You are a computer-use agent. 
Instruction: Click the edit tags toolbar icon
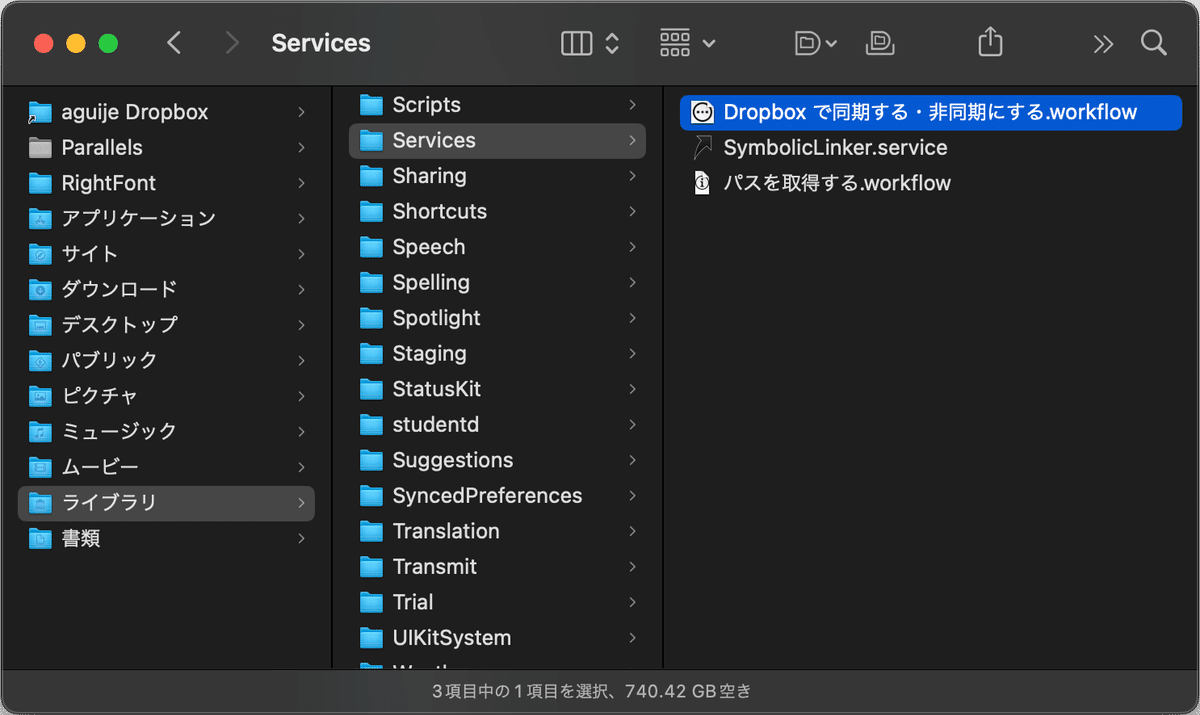pyautogui.click(x=881, y=43)
